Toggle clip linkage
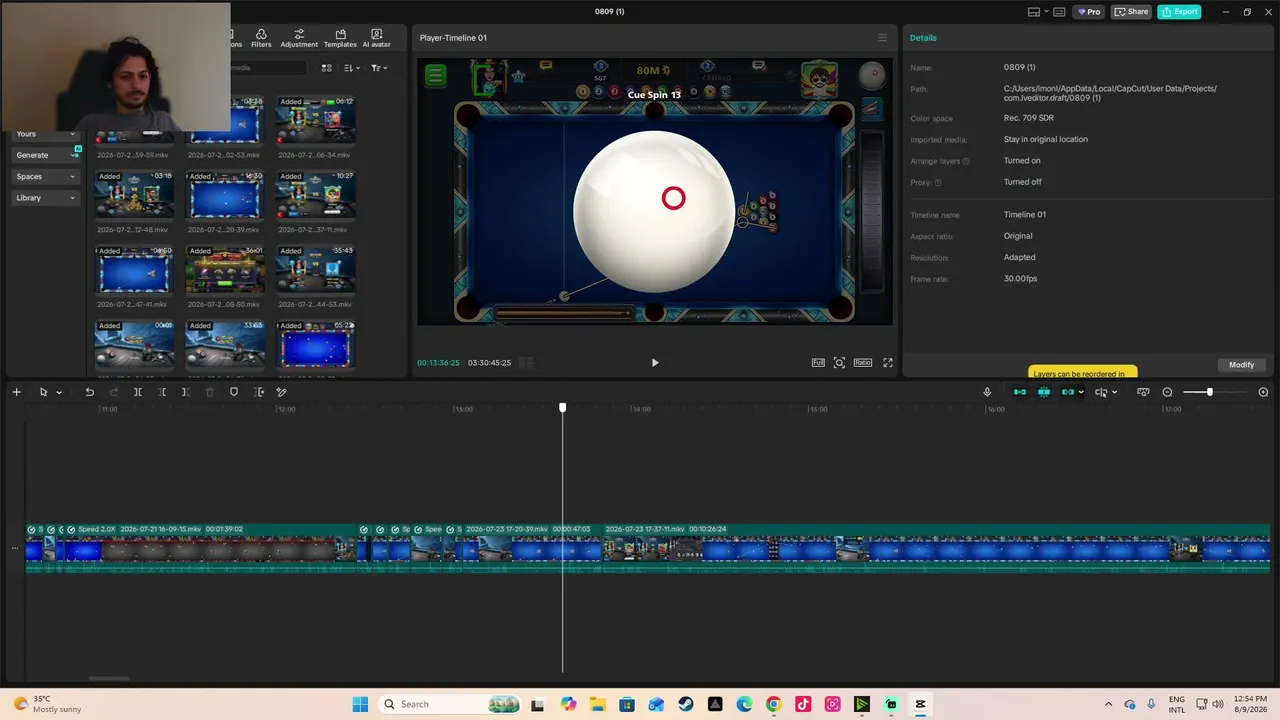Image resolution: width=1280 pixels, height=720 pixels. click(1067, 392)
